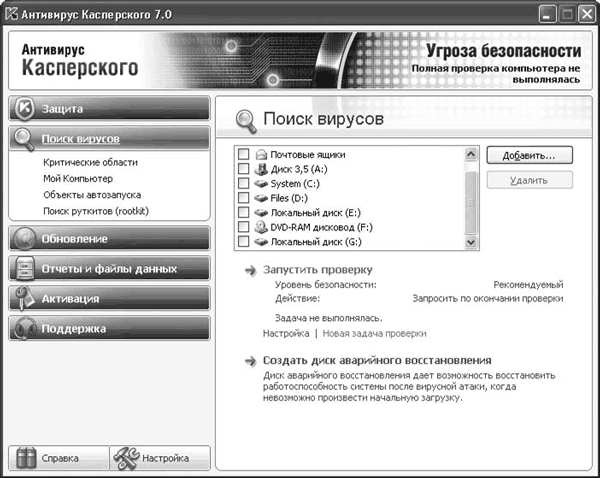
Task: Click the Задача не выполнялась status text
Action: (x=329, y=318)
